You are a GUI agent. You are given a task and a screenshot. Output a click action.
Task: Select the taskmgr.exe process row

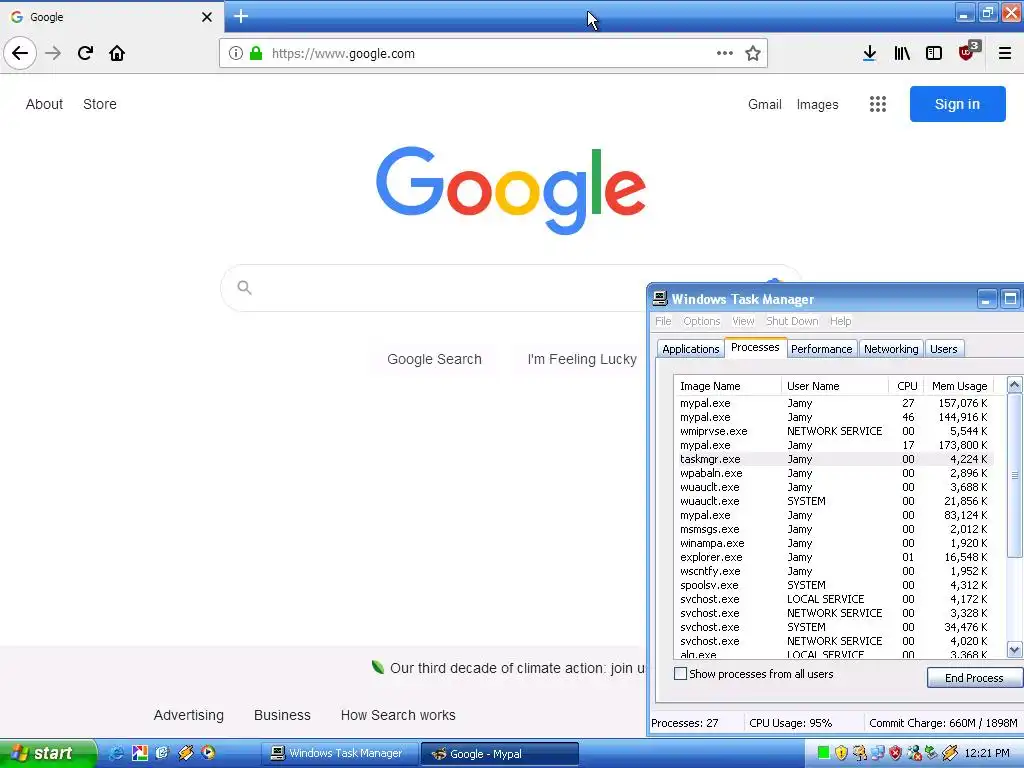tap(833, 459)
